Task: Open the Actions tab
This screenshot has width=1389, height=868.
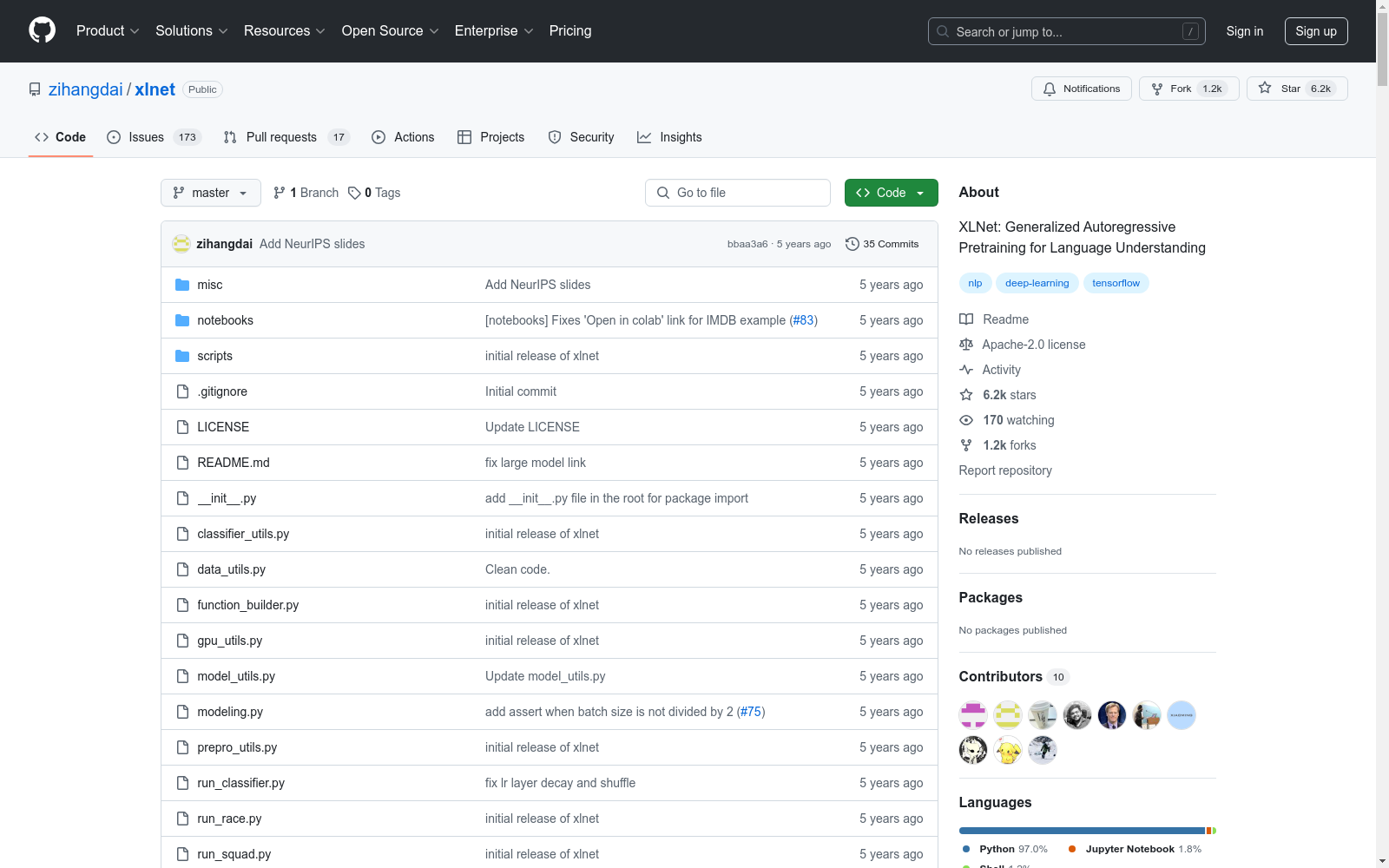Action: tap(403, 137)
